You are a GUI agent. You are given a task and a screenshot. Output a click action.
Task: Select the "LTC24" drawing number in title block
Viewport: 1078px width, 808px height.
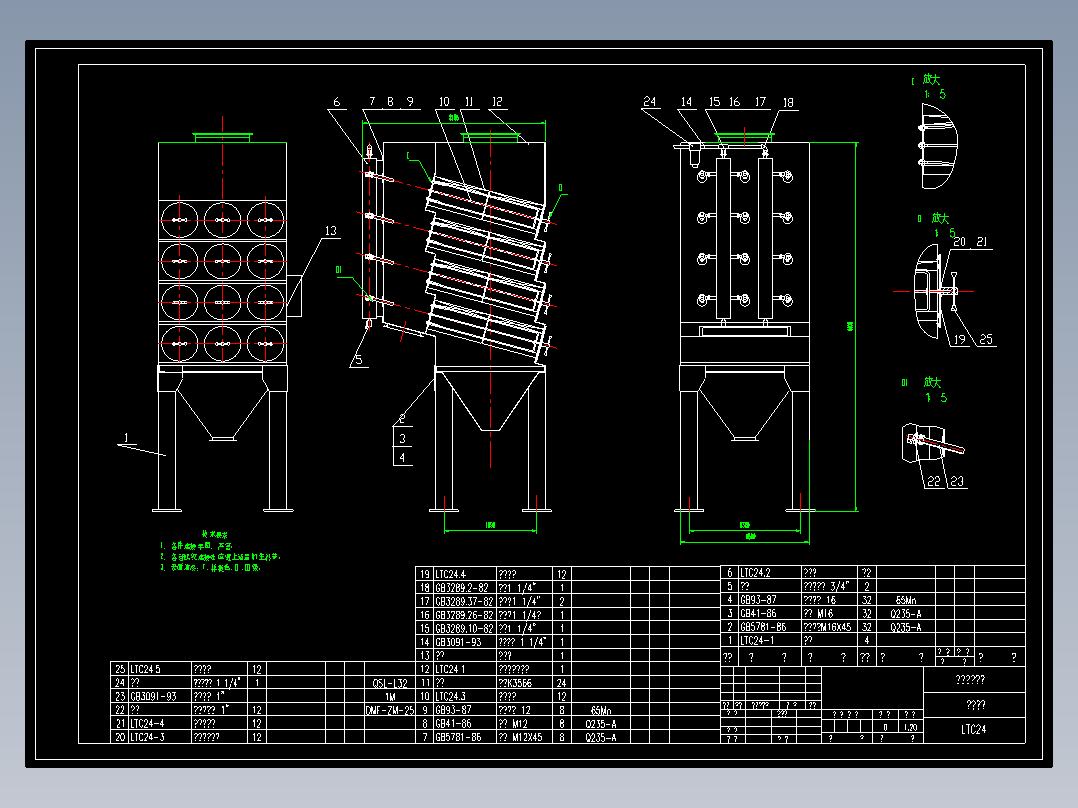coord(974,730)
